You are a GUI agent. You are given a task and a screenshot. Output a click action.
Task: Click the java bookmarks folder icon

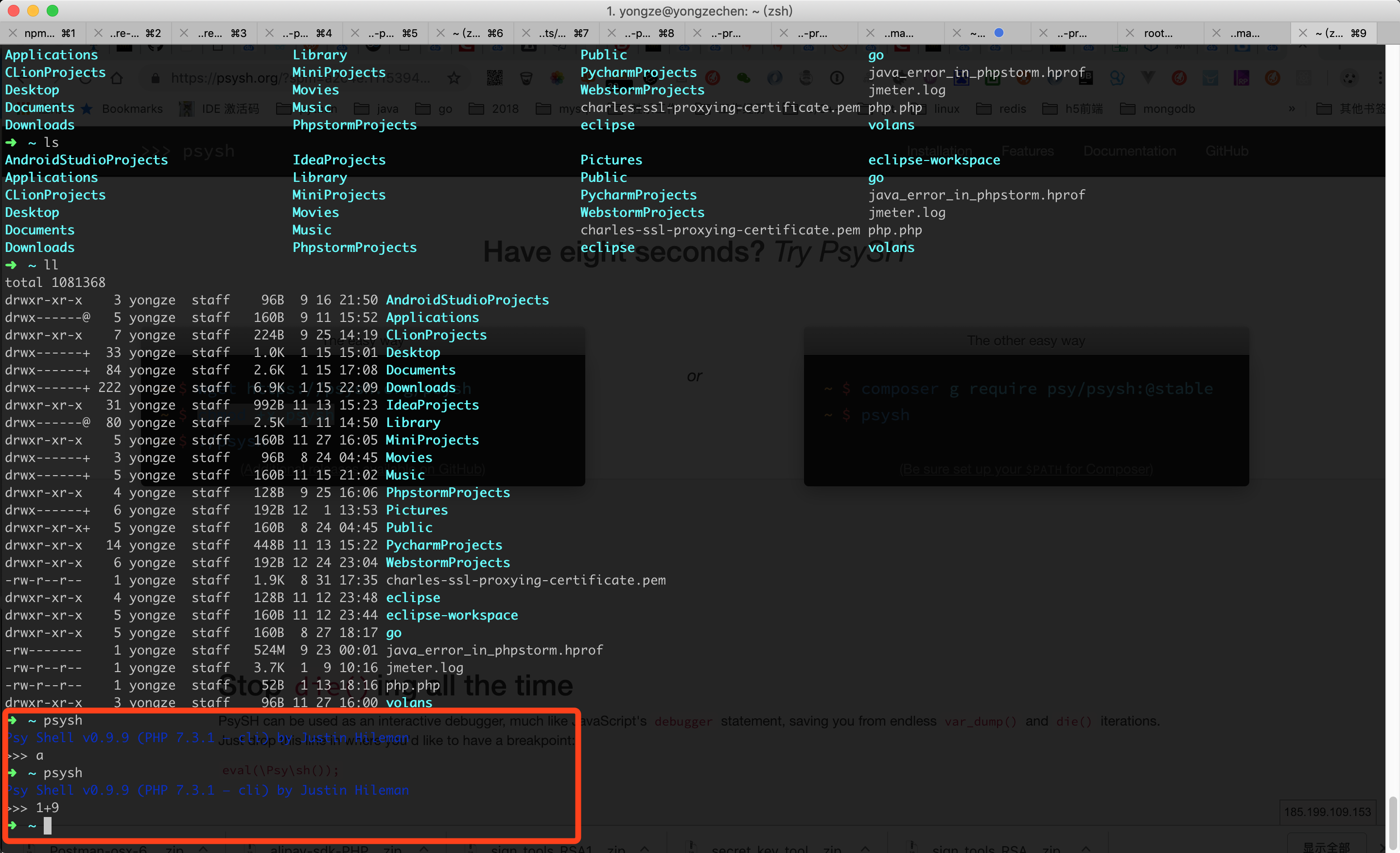(362, 108)
